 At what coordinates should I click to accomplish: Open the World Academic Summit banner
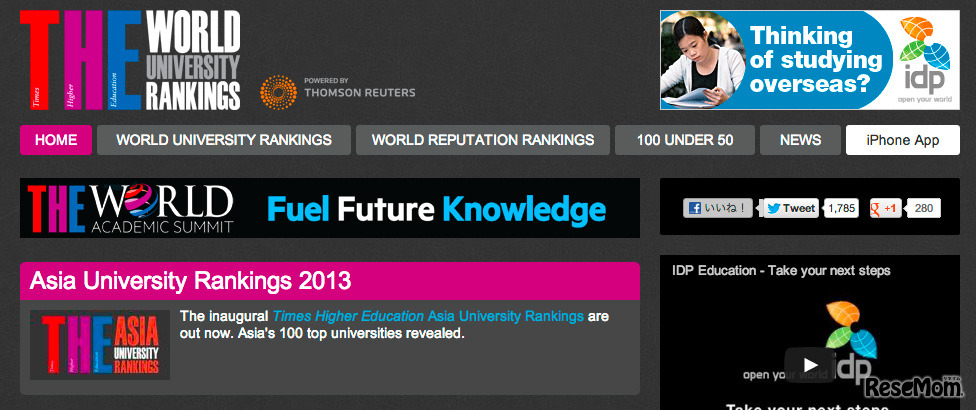pos(330,208)
